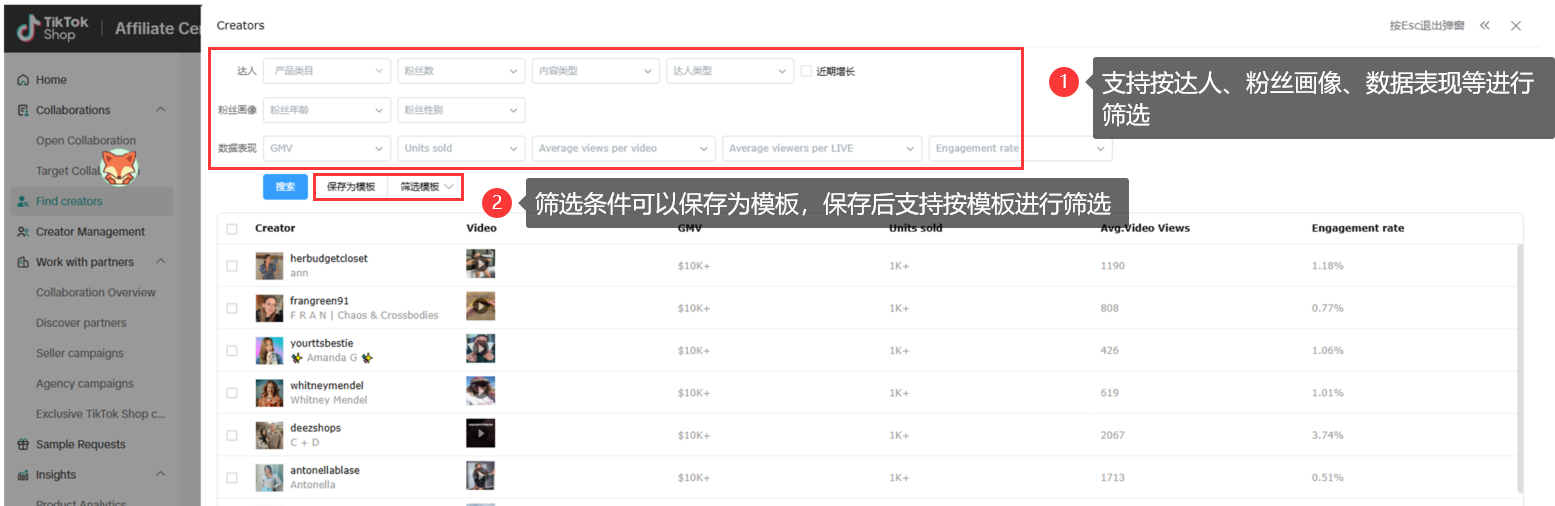The image size is (1555, 506).
Task: Open frangreen91 creator name link
Action: 319,300
